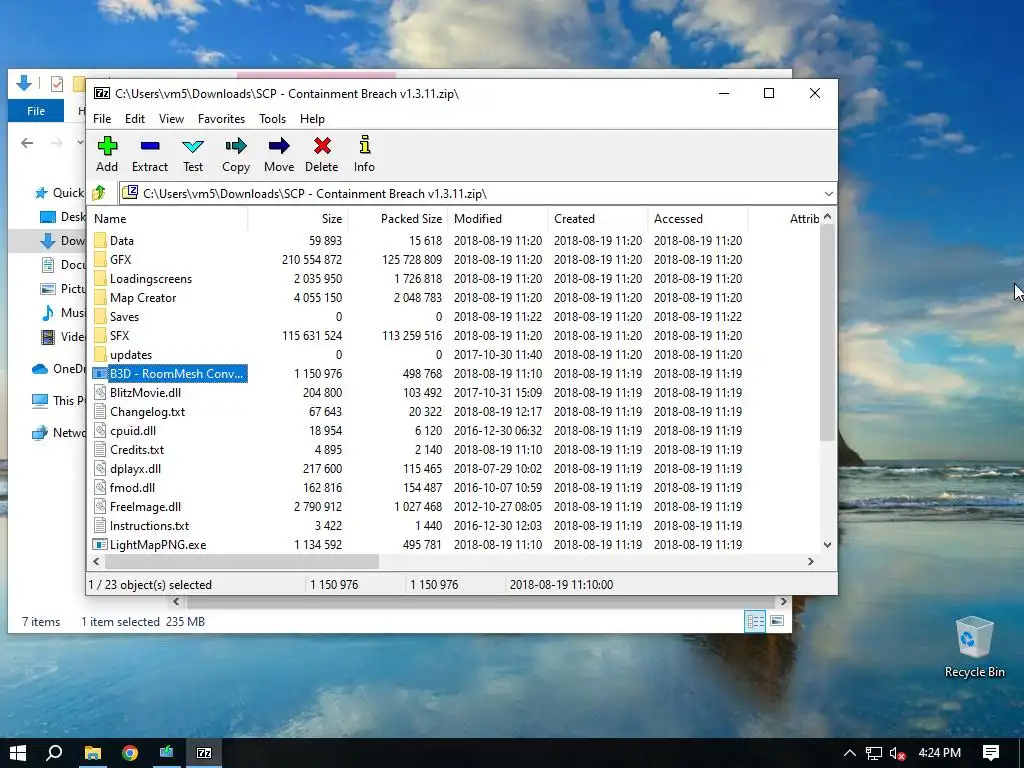Open the Recycle Bin on the desktop

pyautogui.click(x=974, y=647)
